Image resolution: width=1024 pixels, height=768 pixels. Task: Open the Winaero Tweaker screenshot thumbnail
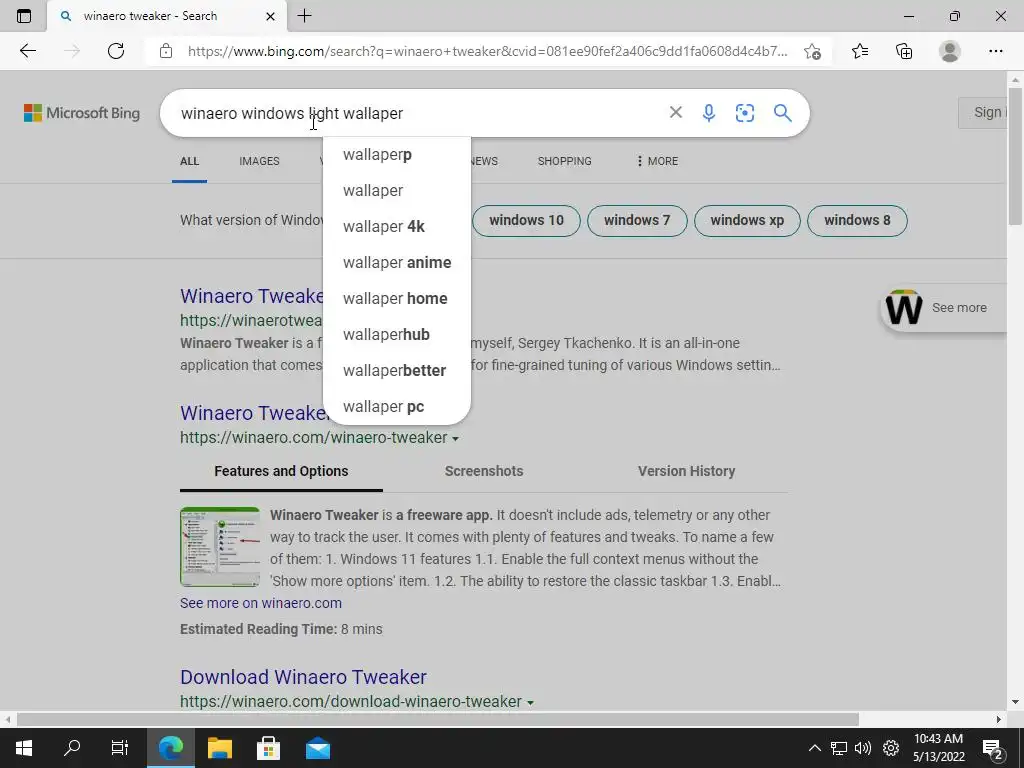pos(220,547)
